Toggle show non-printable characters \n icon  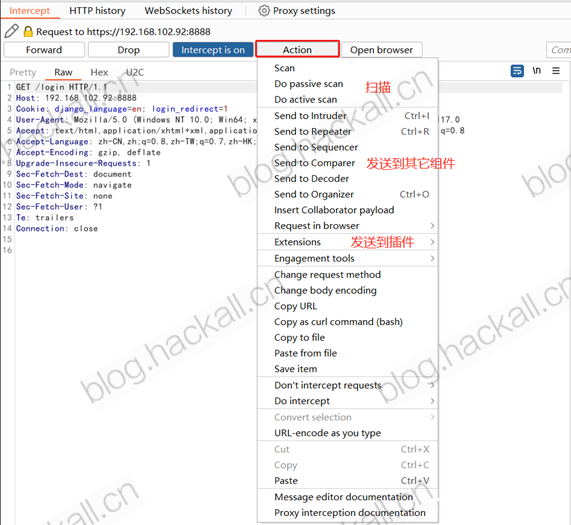point(536,70)
